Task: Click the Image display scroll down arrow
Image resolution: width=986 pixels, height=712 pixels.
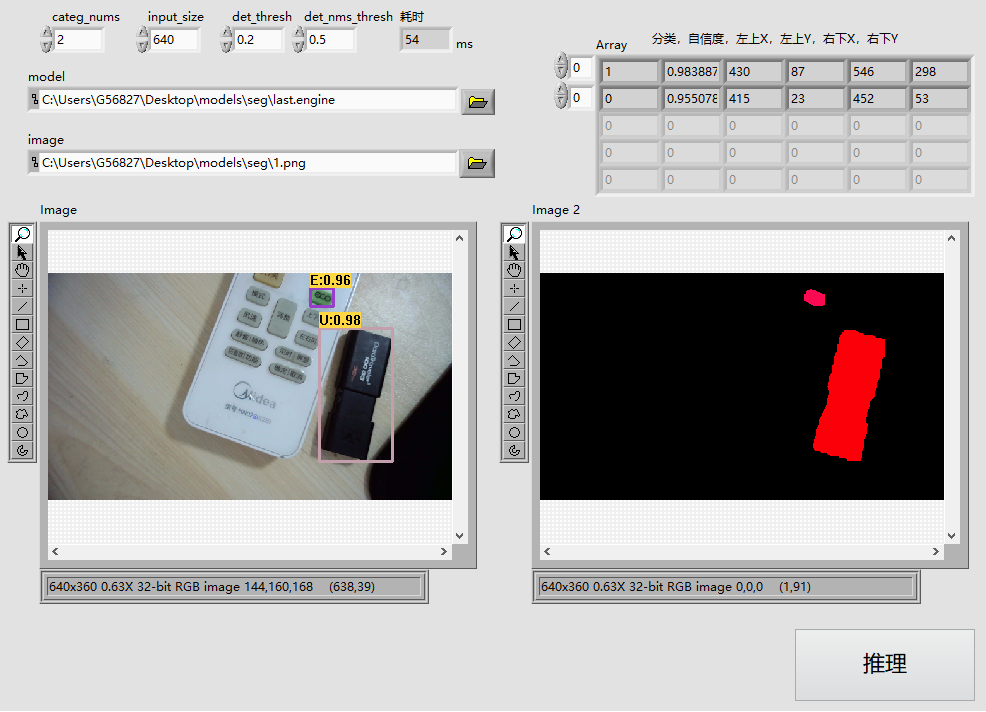Action: click(x=459, y=536)
